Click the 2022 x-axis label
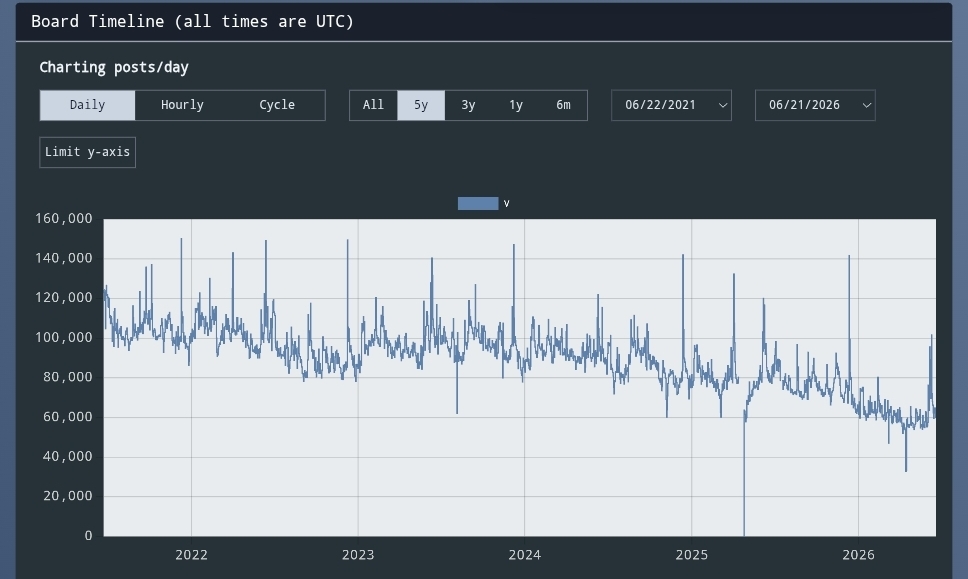The width and height of the screenshot is (968, 579). 191,555
